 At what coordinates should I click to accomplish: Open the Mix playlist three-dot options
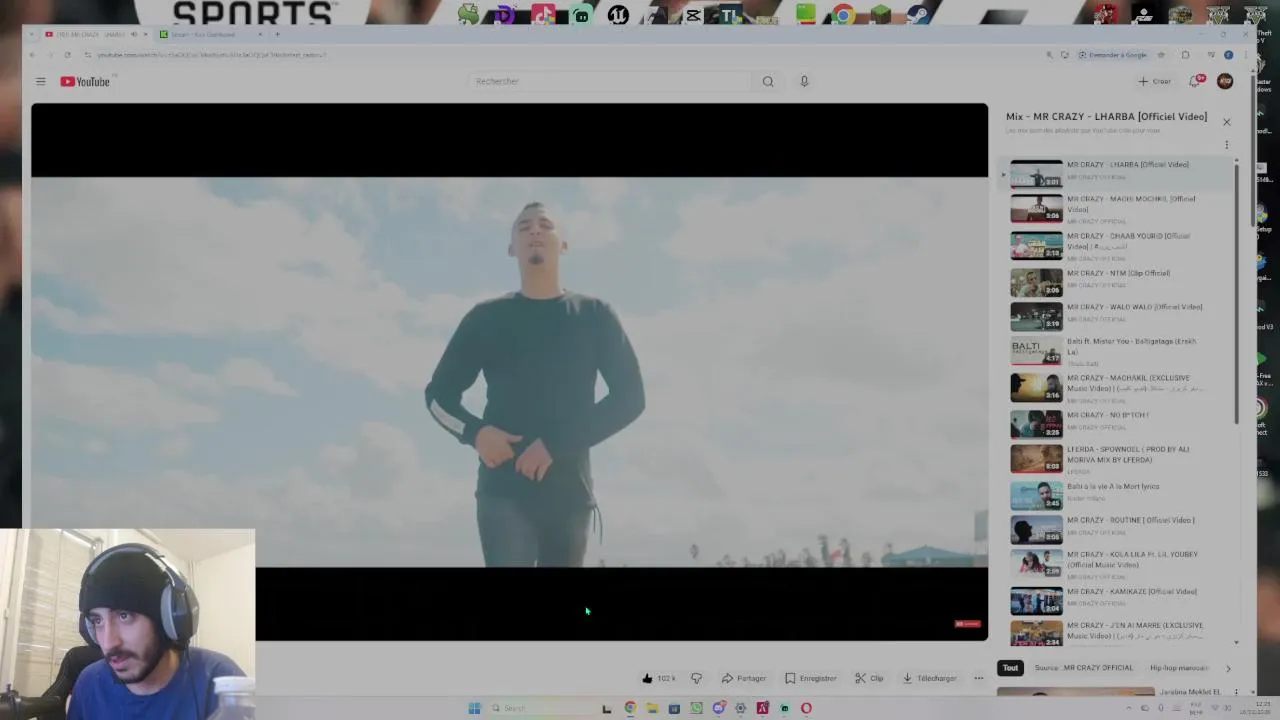tap(1227, 145)
